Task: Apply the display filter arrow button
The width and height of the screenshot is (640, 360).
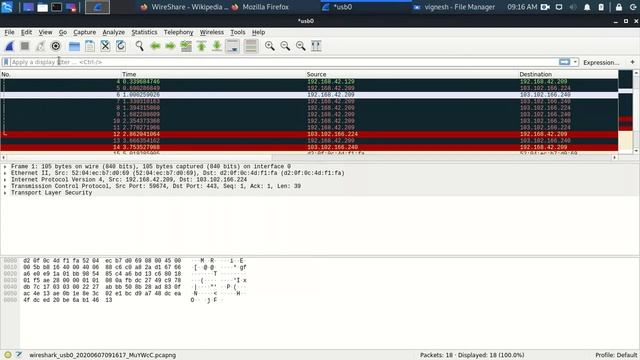Action: (564, 62)
